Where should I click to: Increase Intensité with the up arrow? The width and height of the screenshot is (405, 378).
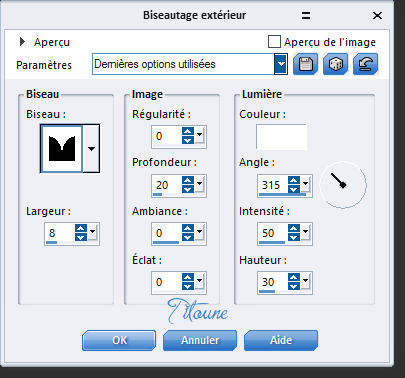click(x=294, y=229)
